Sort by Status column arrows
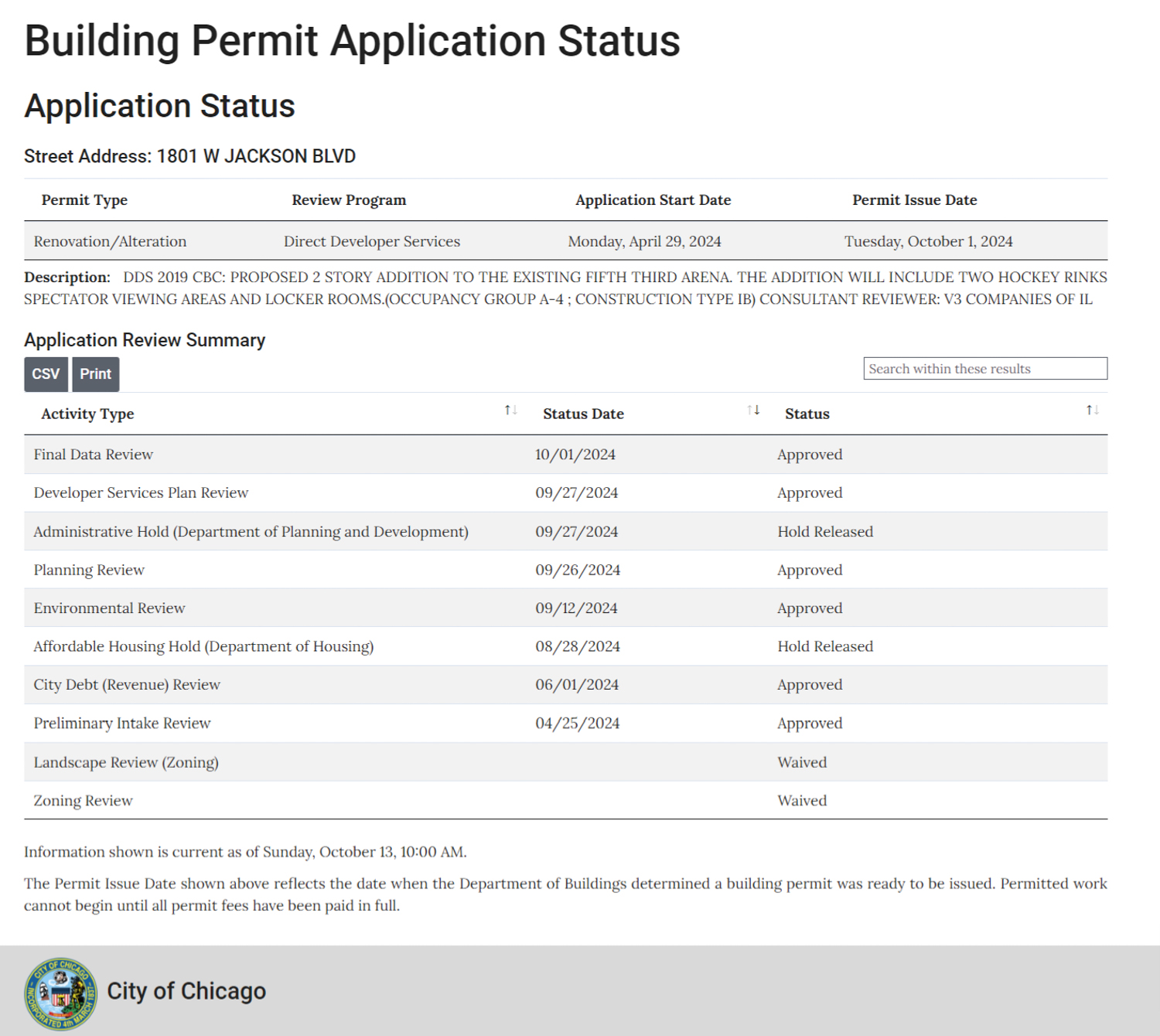The width and height of the screenshot is (1160, 1036). click(x=1092, y=410)
